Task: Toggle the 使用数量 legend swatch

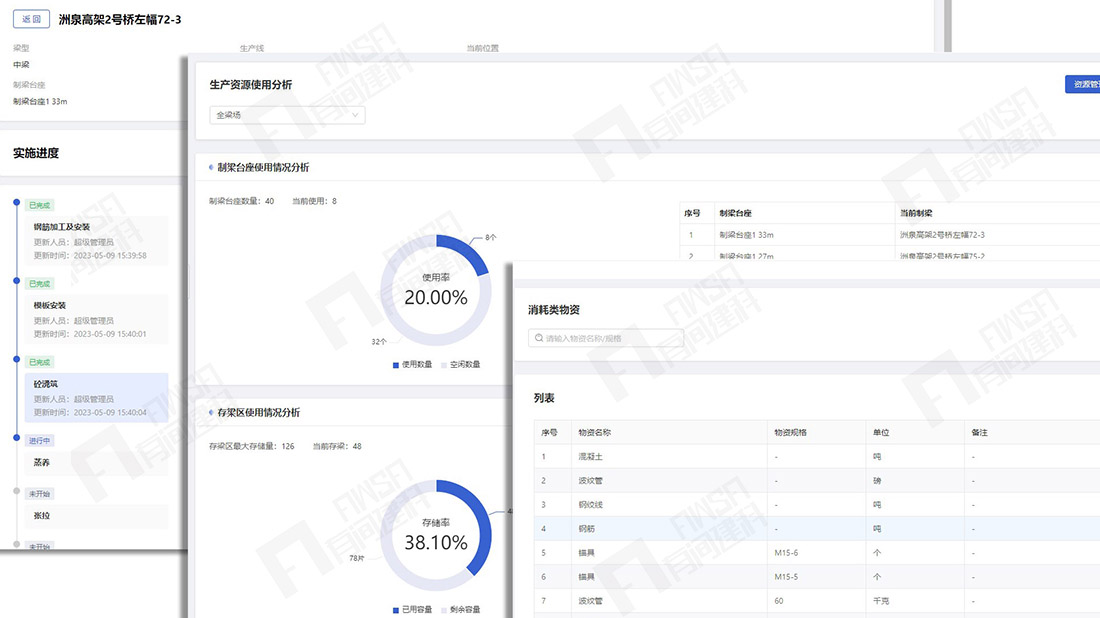Action: coord(396,365)
